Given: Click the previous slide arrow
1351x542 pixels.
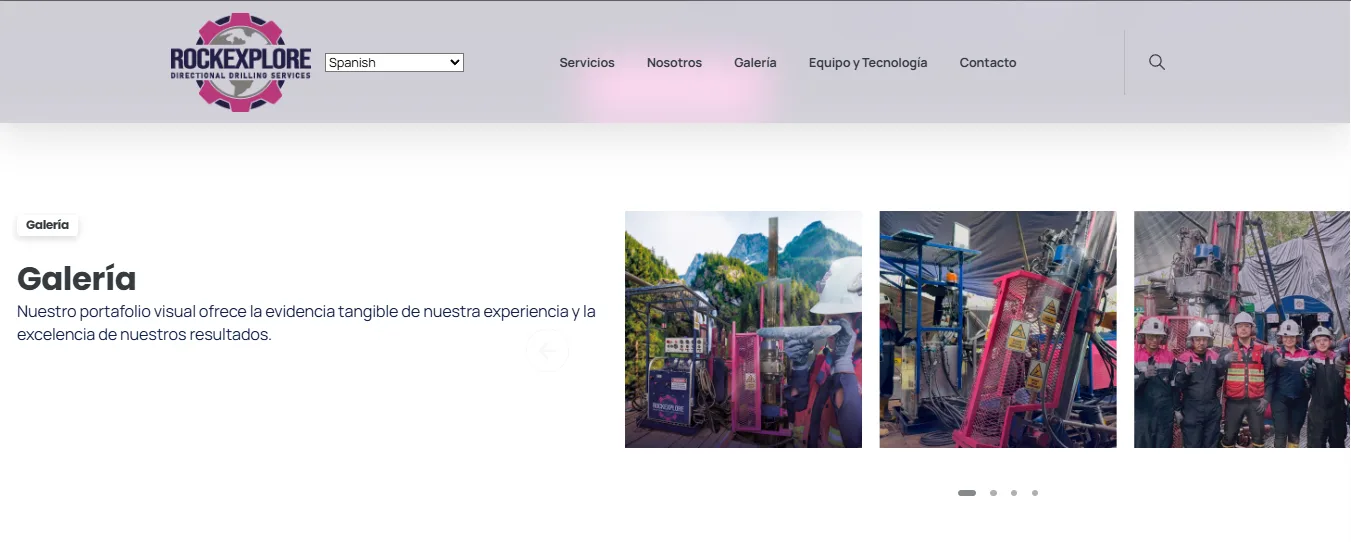Looking at the screenshot, I should (x=547, y=350).
